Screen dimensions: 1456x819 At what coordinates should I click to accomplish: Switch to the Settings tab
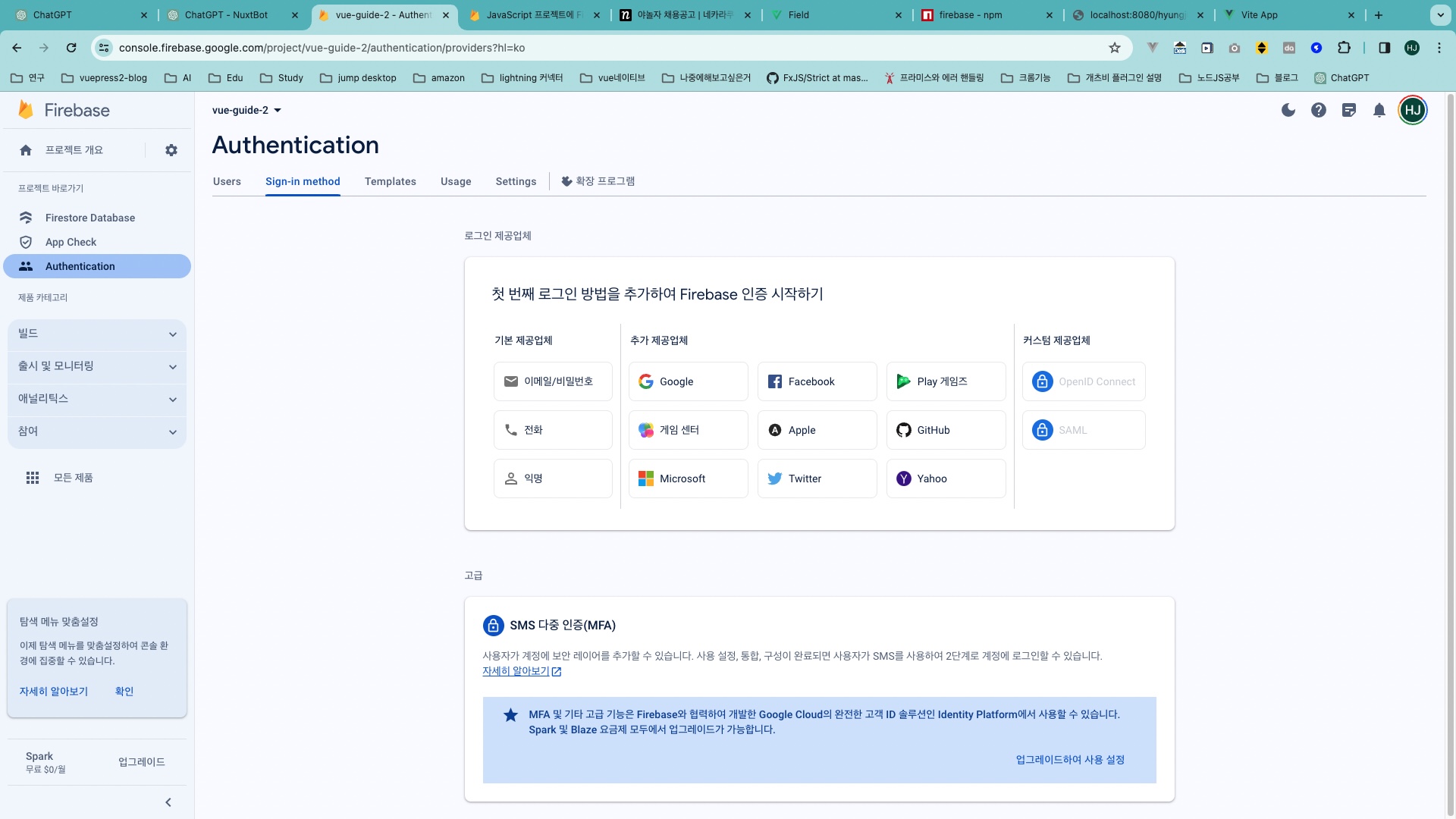pyautogui.click(x=516, y=181)
